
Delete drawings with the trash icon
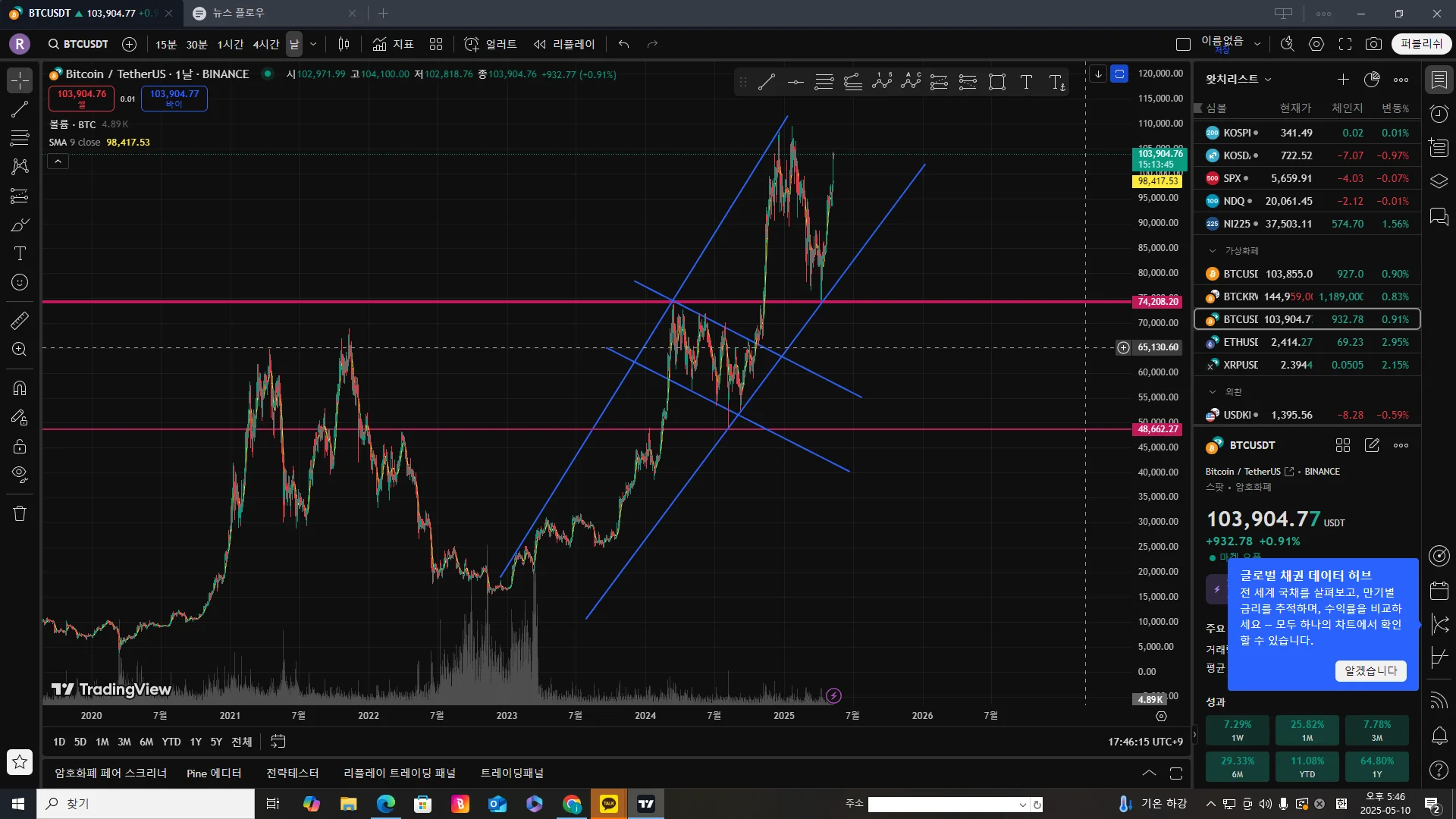pos(20,513)
